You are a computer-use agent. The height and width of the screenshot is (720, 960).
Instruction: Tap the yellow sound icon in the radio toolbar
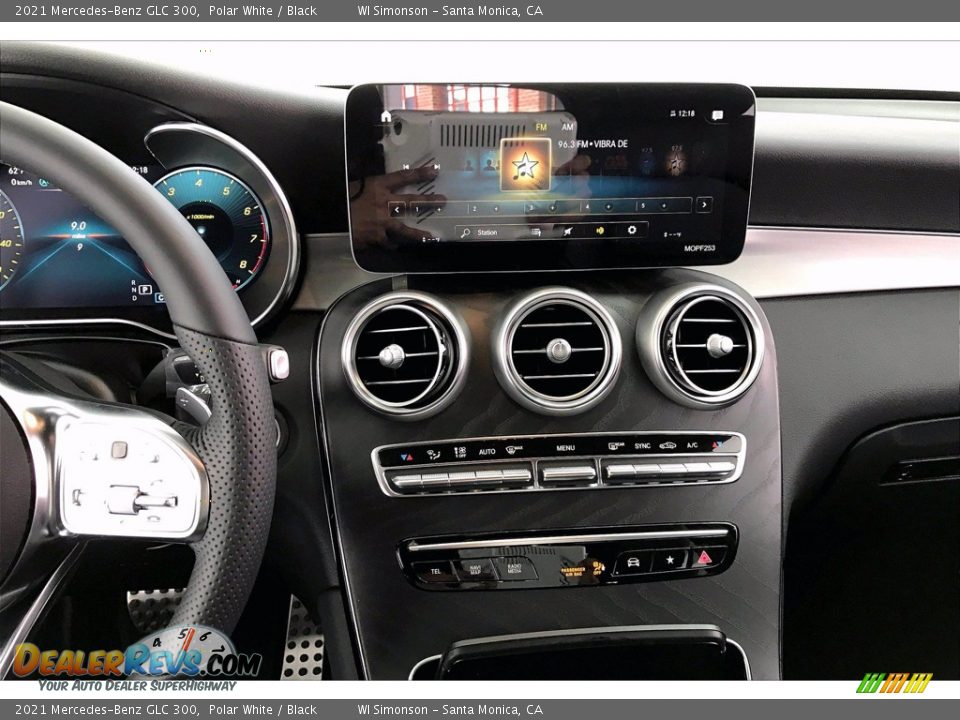(600, 230)
